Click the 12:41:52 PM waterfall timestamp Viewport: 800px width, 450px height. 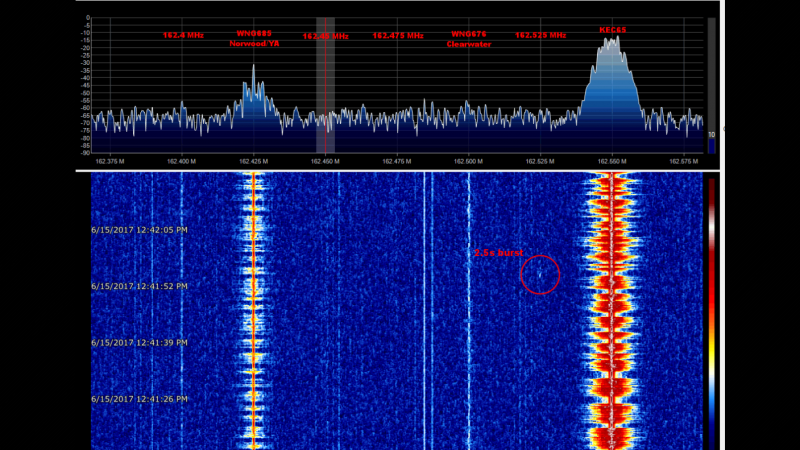(139, 286)
